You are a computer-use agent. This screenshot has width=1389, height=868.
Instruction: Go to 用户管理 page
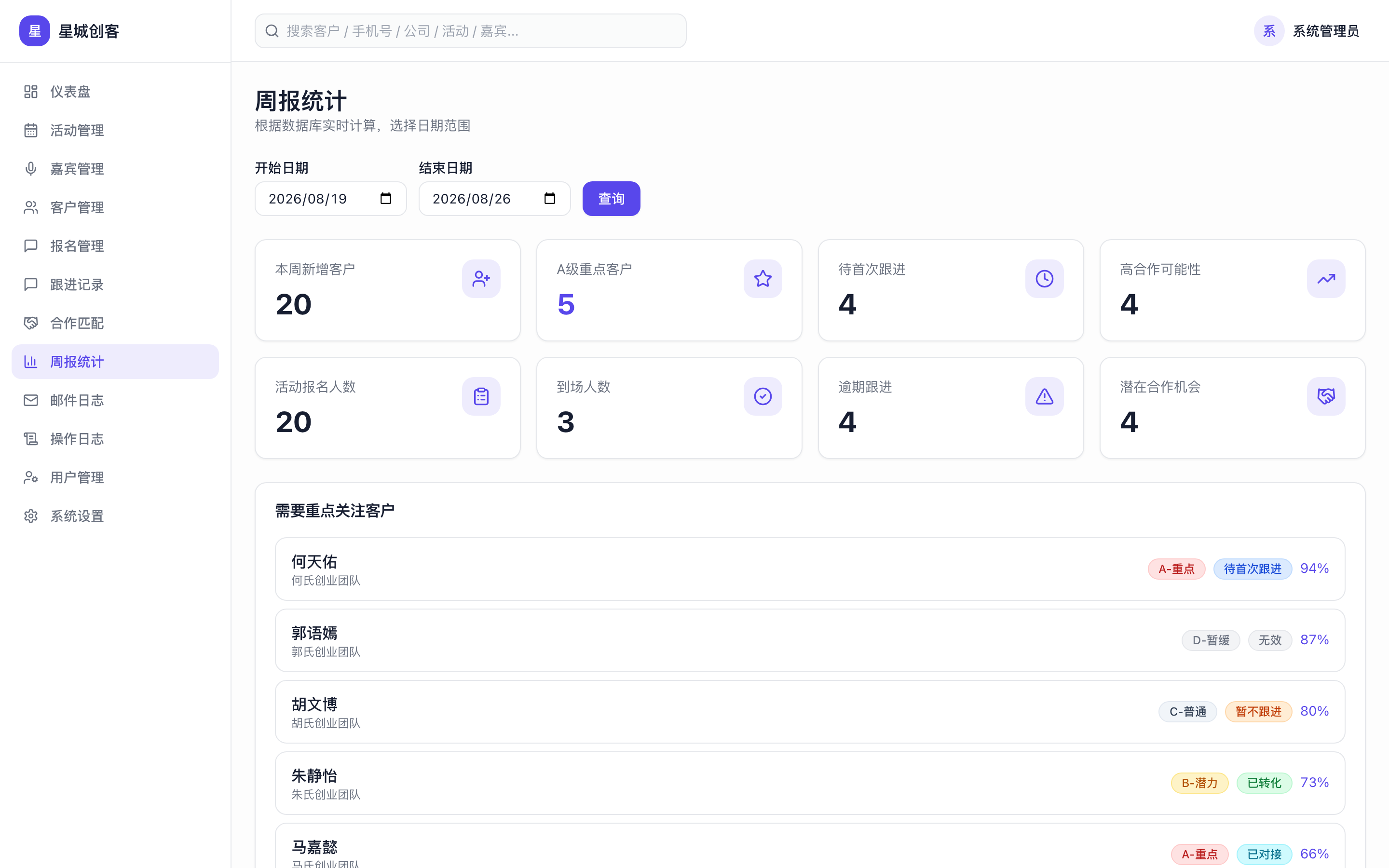tap(115, 477)
